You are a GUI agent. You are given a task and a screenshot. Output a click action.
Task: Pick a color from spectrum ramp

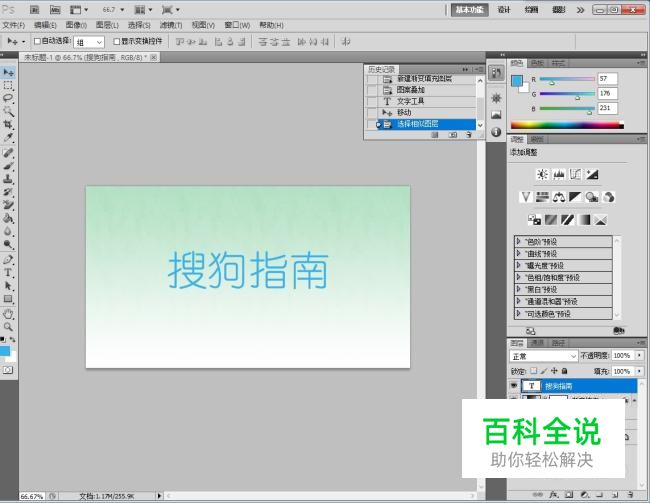(x=567, y=125)
